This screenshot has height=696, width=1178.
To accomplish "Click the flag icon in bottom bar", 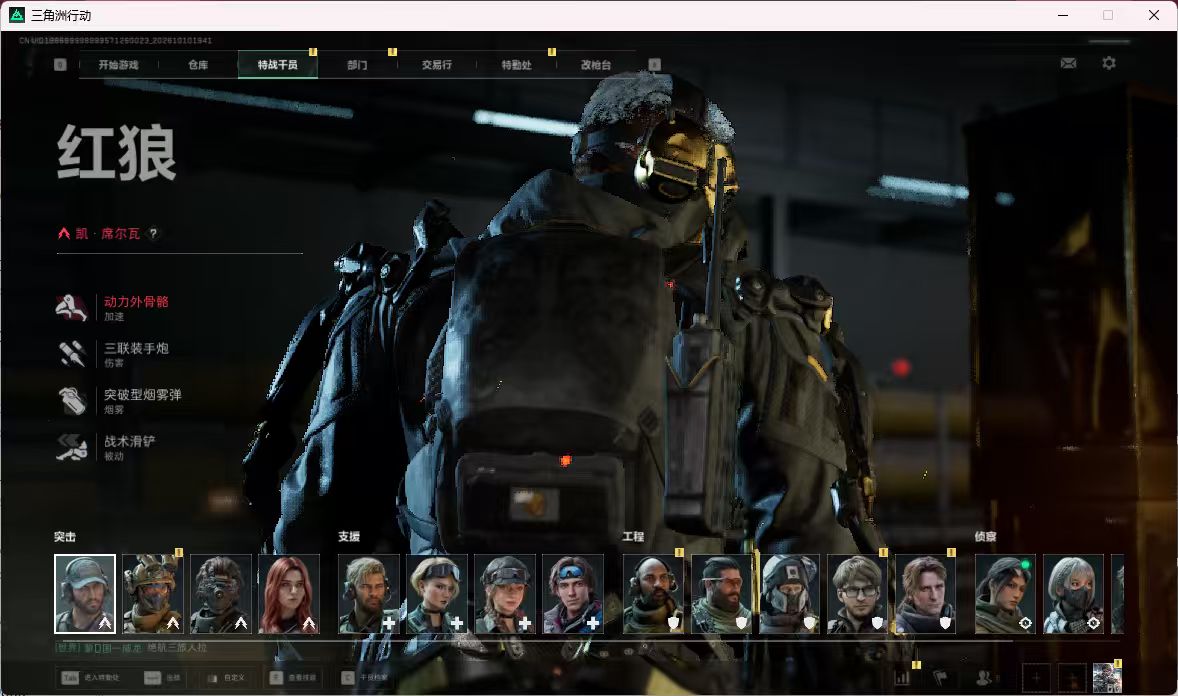I will coord(940,677).
